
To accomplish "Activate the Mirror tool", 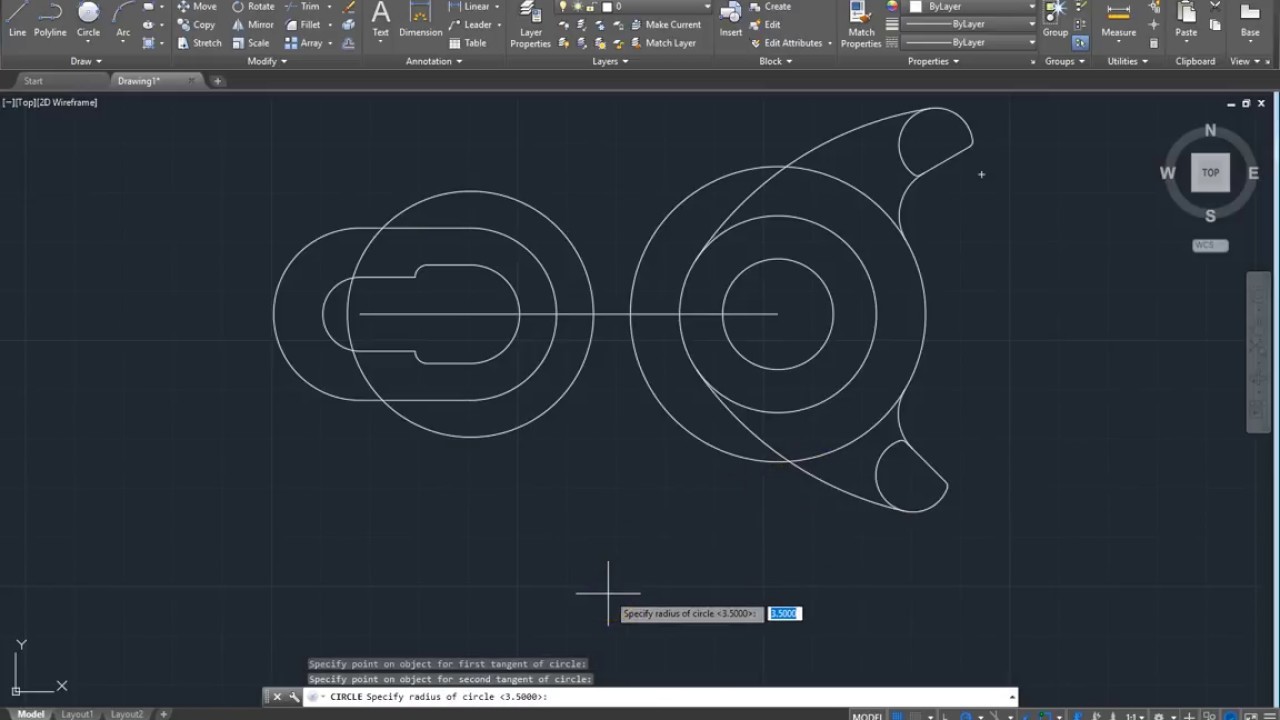I will [x=253, y=24].
